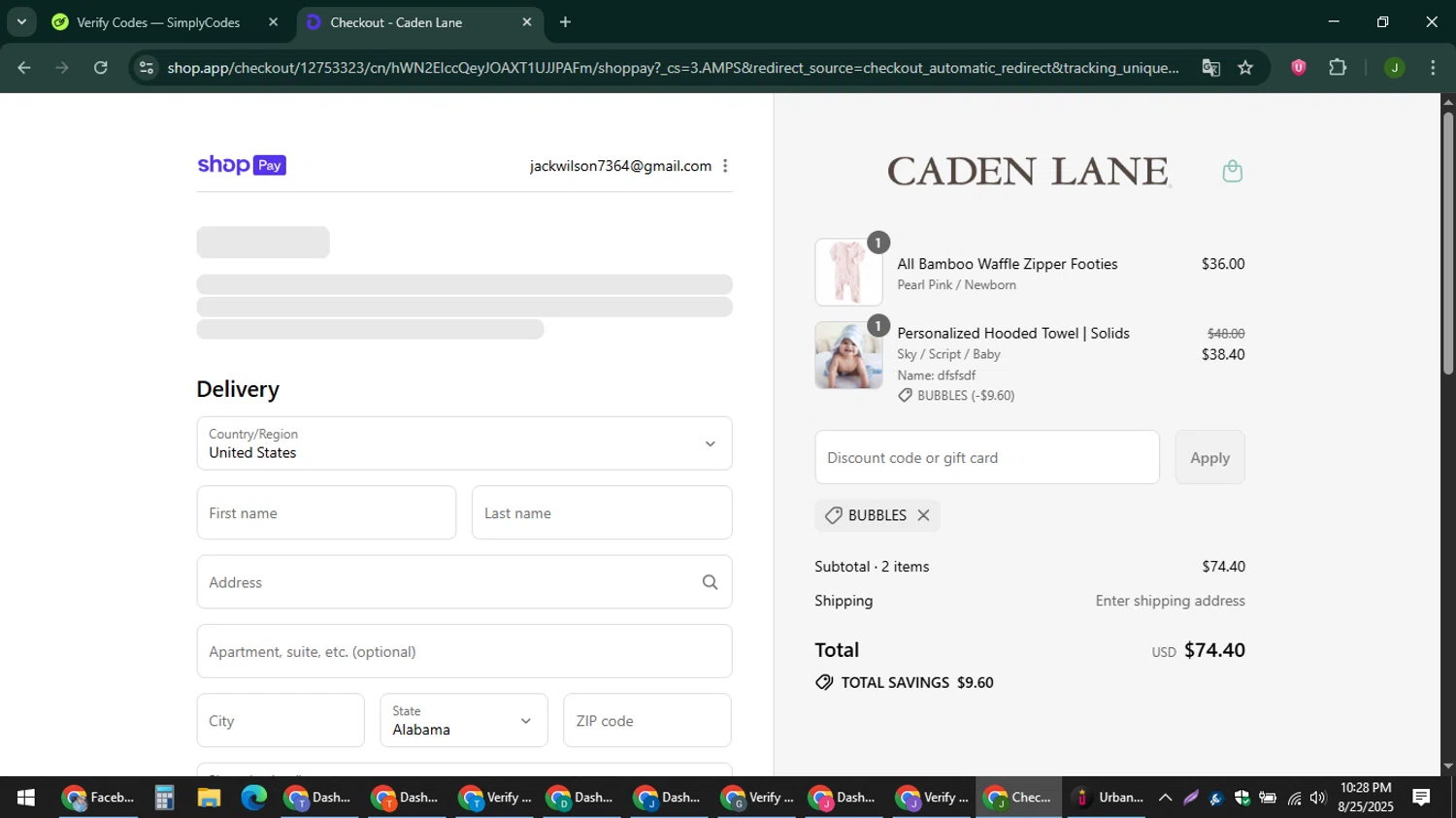Viewport: 1456px width, 818px height.
Task: Click 'Pearl Pink / Newborn' variant text
Action: point(956,285)
